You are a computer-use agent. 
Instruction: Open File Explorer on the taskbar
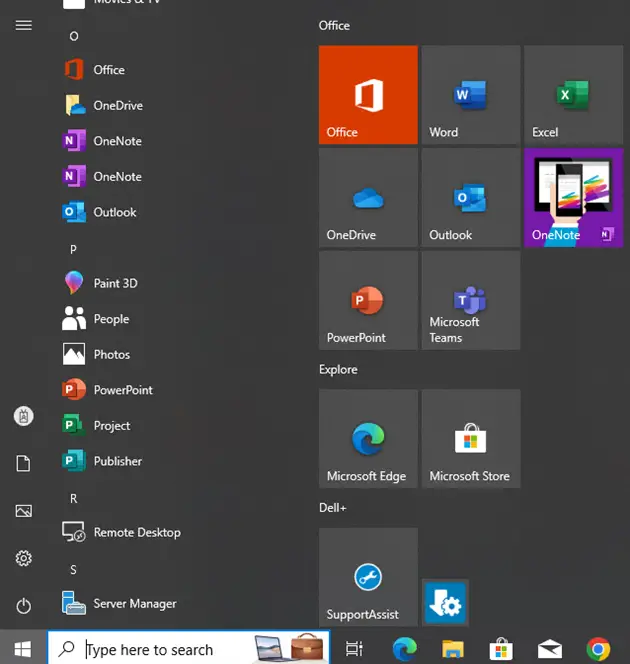(453, 648)
